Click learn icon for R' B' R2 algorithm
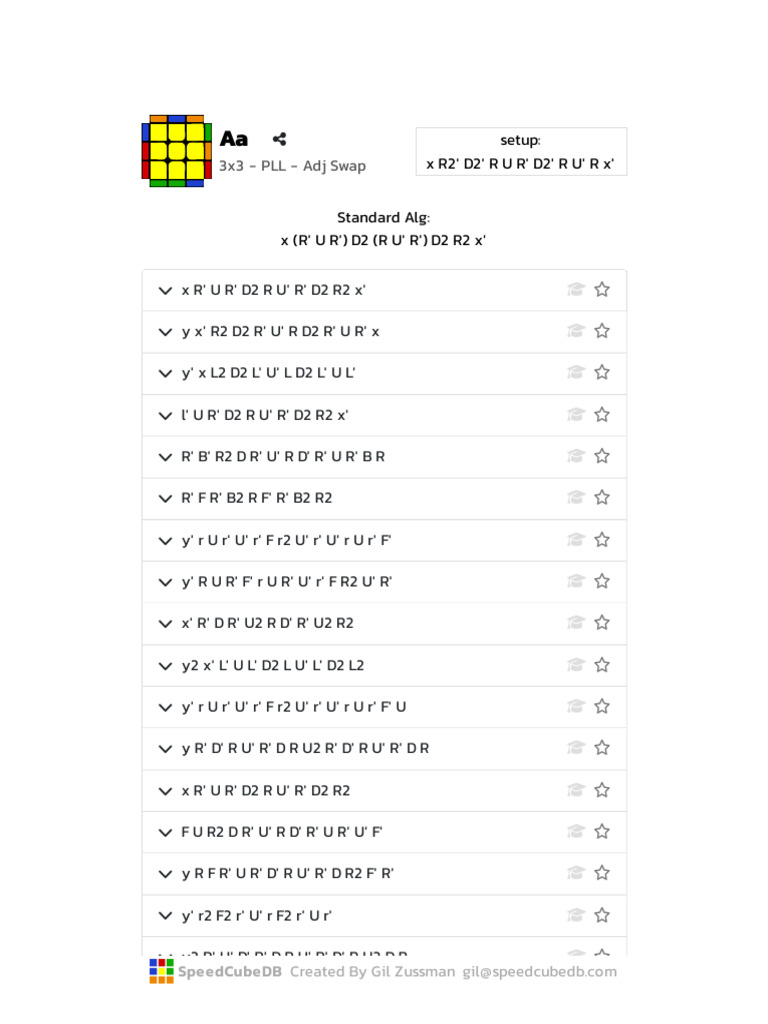Screen dimensions: 768x1024 pyautogui.click(x=575, y=456)
